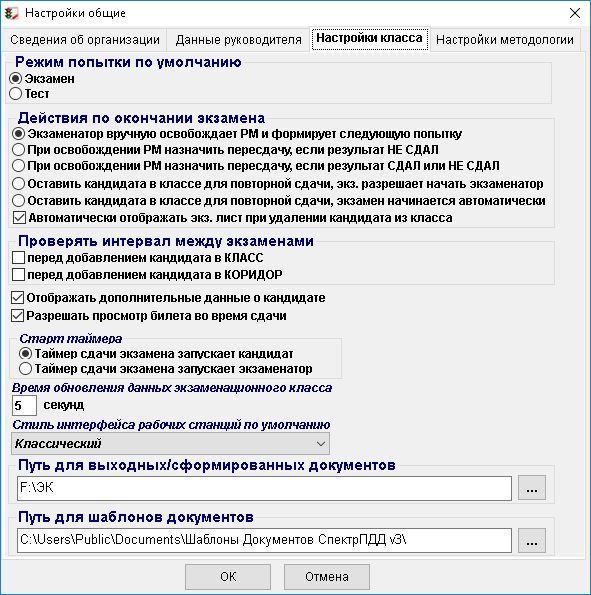Select timer started by examiner option
Image resolution: width=591 pixels, height=595 pixels.
coord(166,368)
